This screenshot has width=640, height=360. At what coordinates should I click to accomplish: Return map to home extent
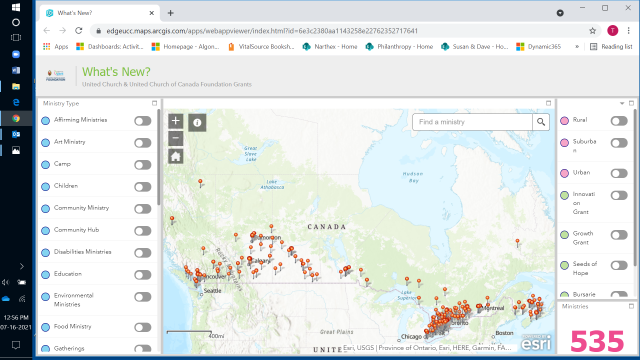pos(176,156)
